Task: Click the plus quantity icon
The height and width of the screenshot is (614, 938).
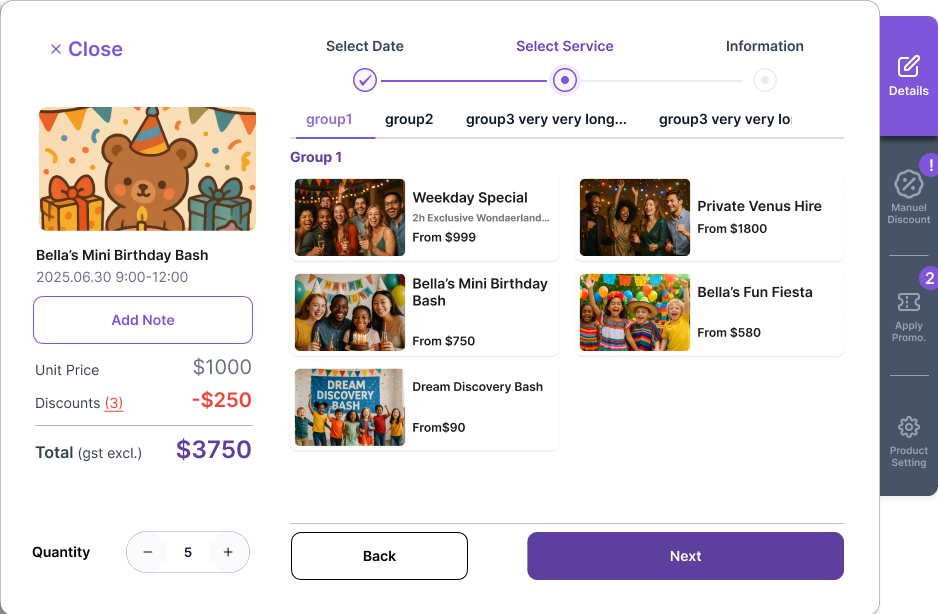Action: (x=228, y=552)
